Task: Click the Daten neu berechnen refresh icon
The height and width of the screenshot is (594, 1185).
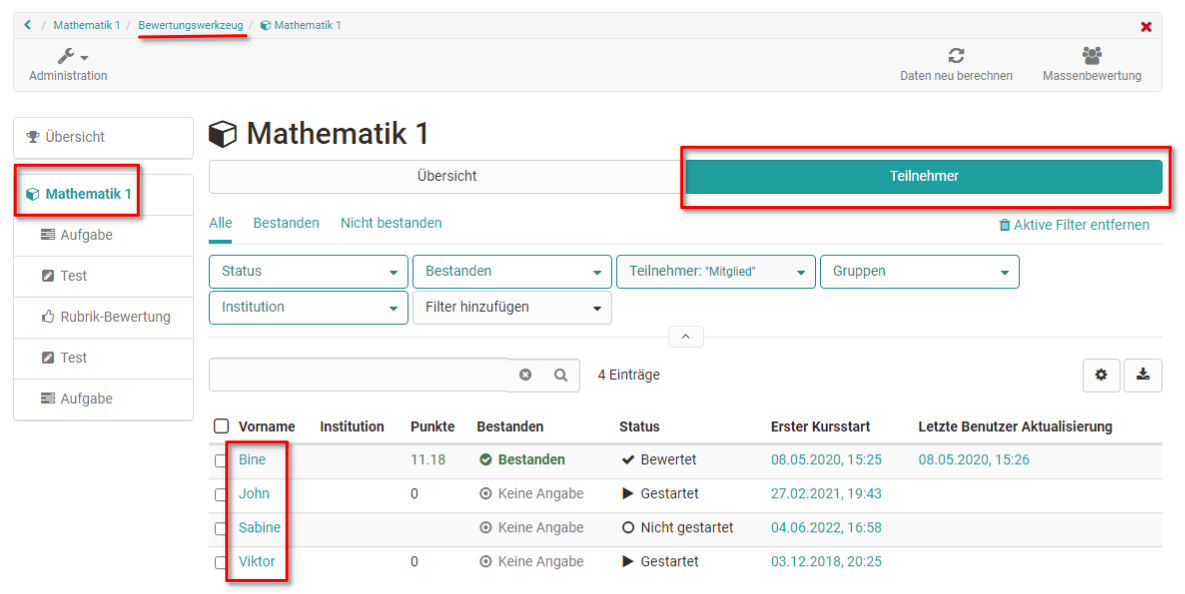Action: point(956,57)
